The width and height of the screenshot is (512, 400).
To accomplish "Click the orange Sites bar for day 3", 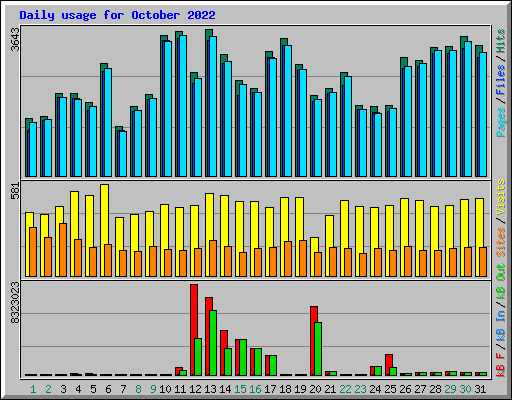I will click(x=63, y=250).
